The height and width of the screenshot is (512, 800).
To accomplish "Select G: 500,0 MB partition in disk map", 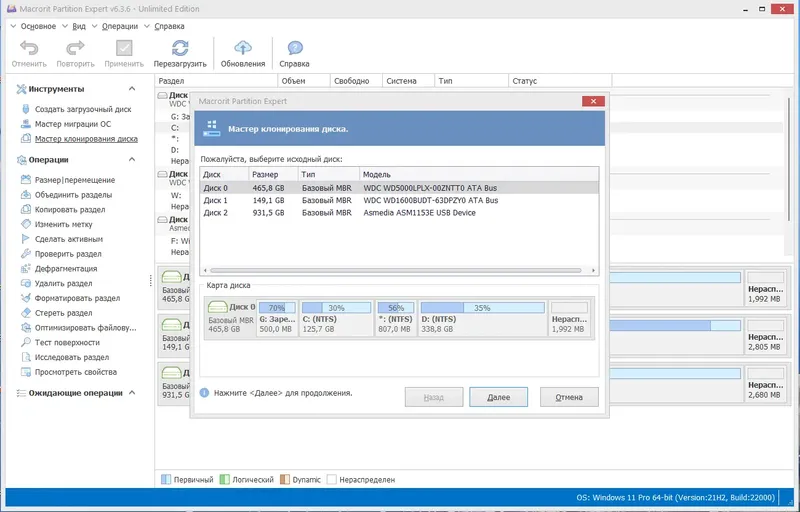I will pos(277,318).
